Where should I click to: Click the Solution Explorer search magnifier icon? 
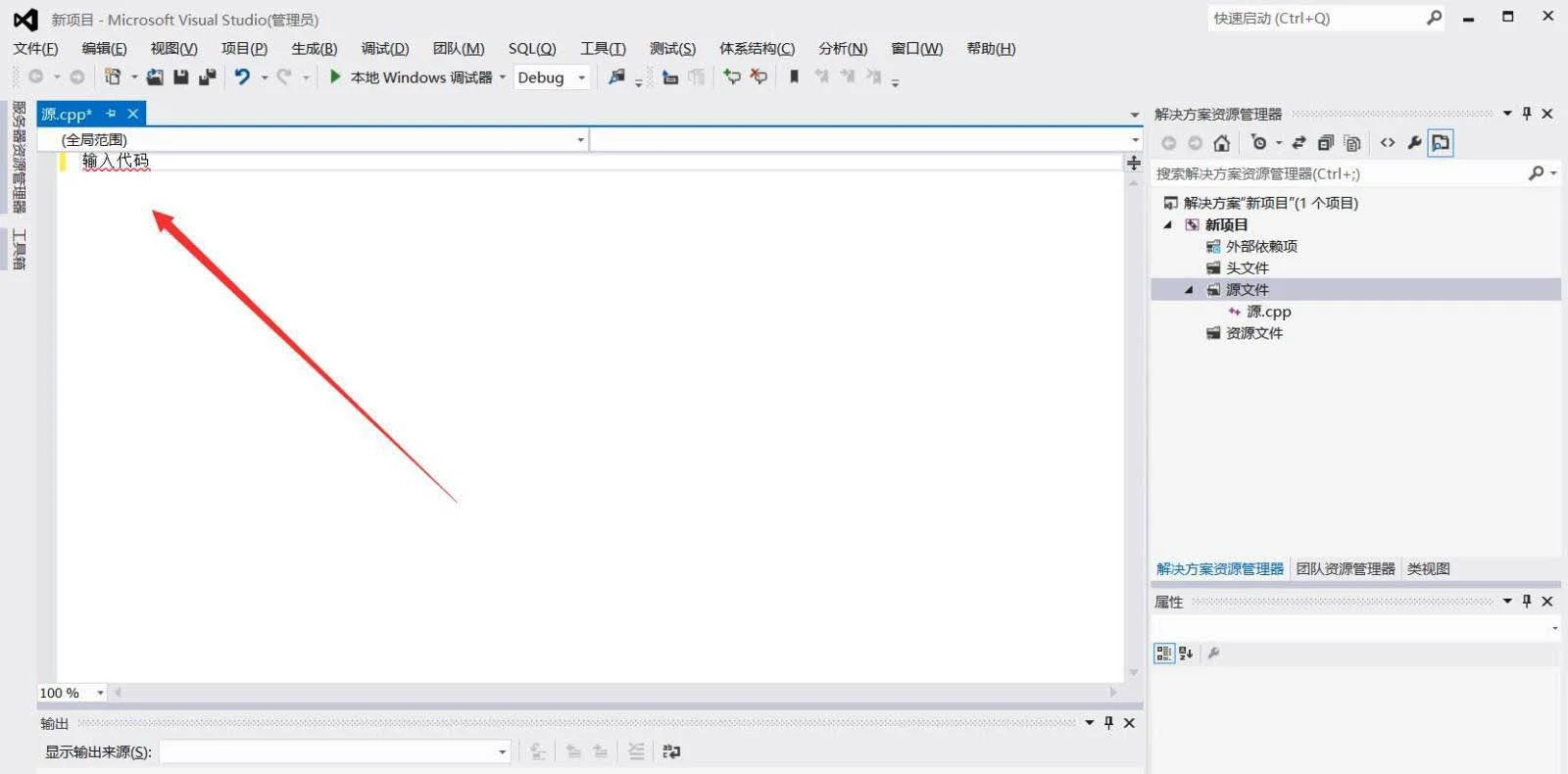(1536, 173)
